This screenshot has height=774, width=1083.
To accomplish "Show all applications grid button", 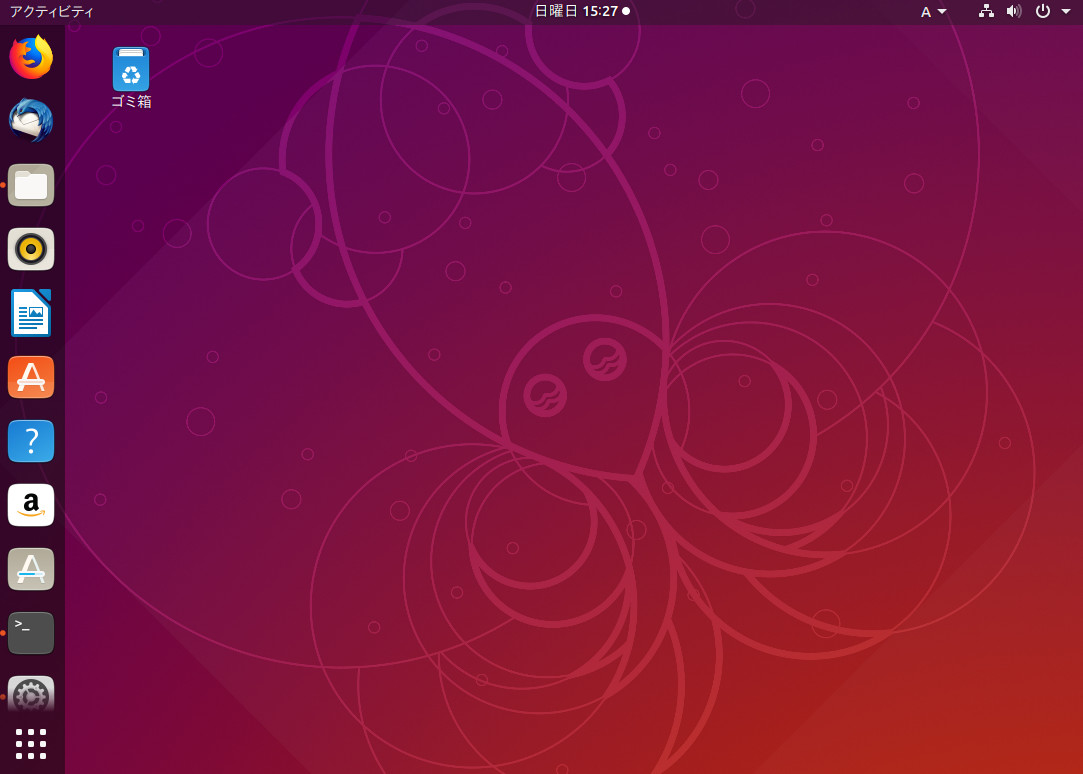I will pos(31,744).
